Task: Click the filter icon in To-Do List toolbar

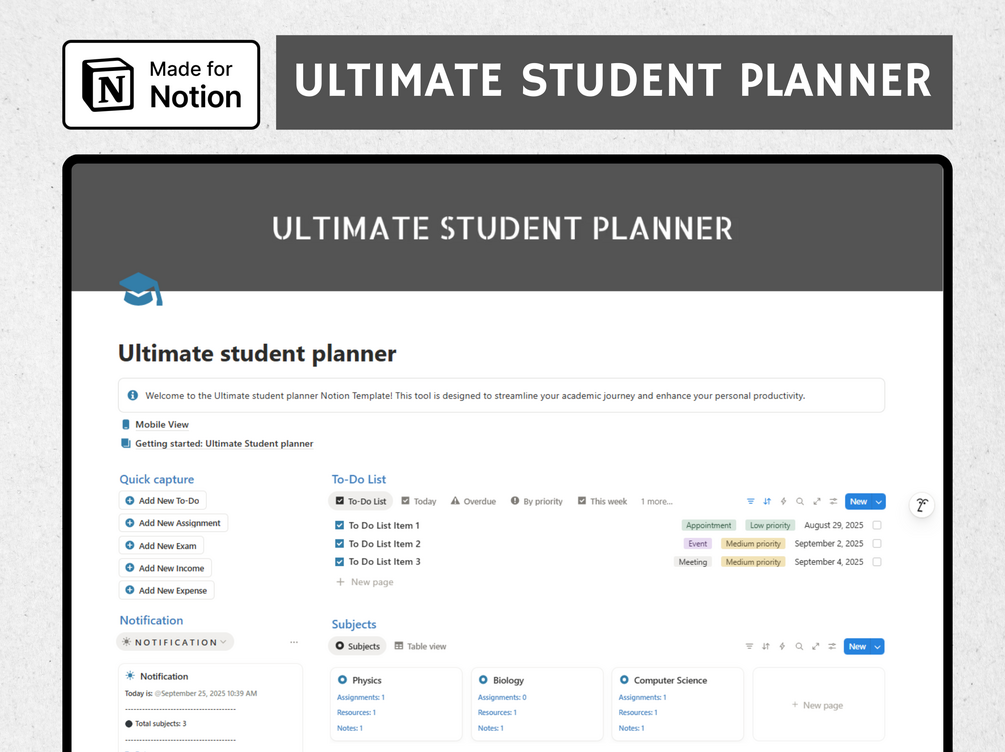Action: click(x=751, y=502)
